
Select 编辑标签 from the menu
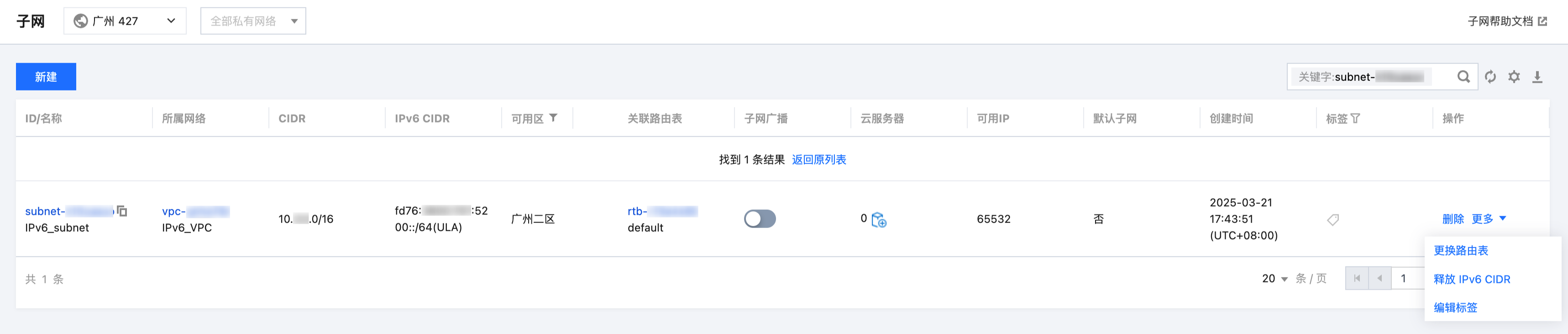[1455, 308]
